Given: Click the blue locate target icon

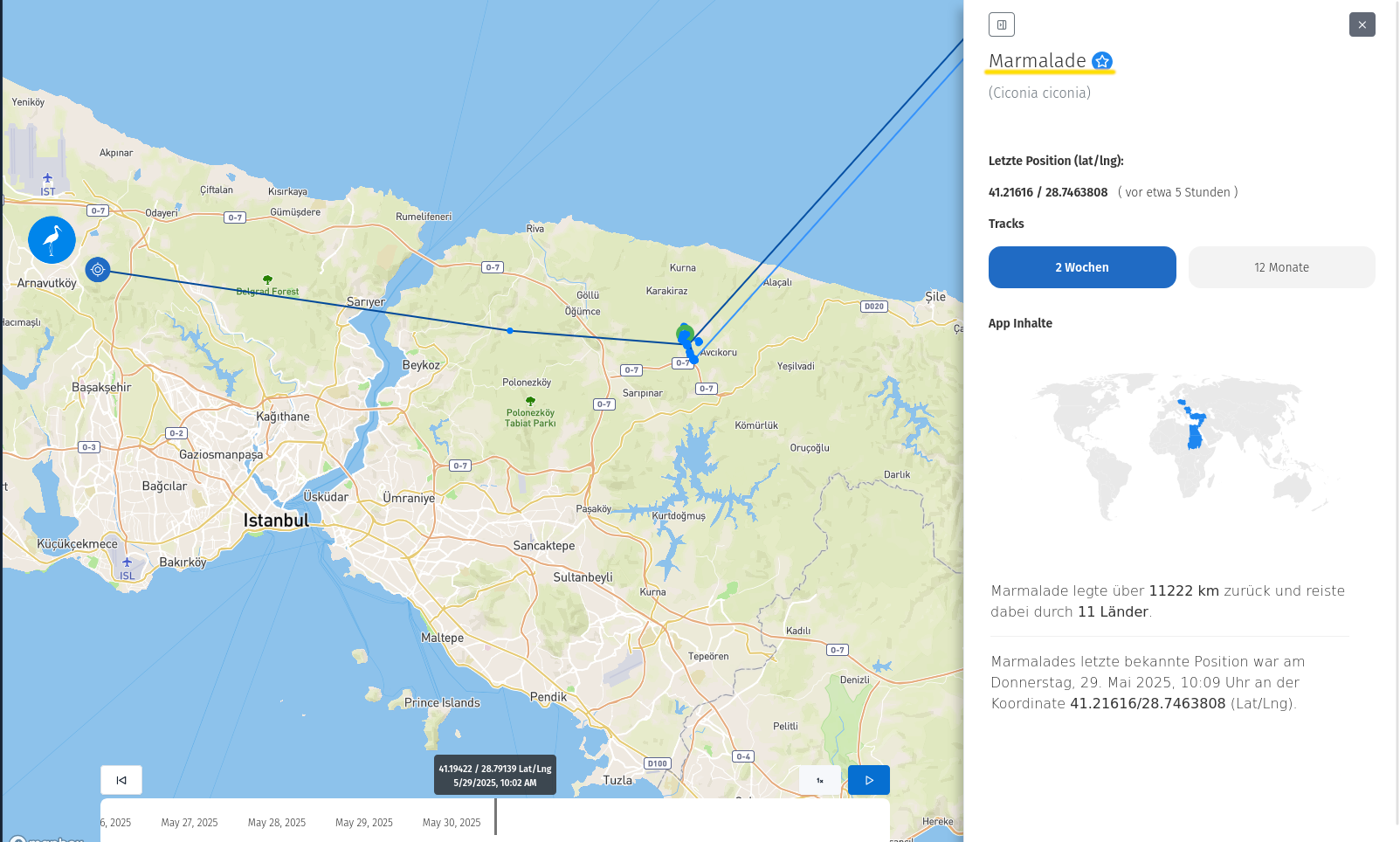Looking at the screenshot, I should click(x=98, y=270).
